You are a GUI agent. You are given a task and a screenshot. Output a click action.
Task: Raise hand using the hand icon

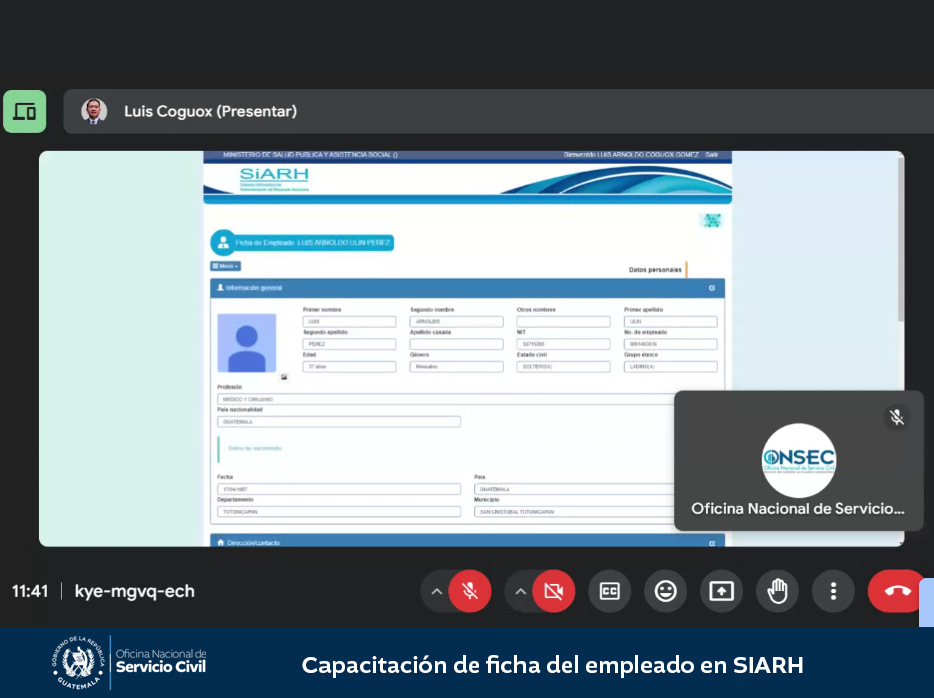coord(777,591)
